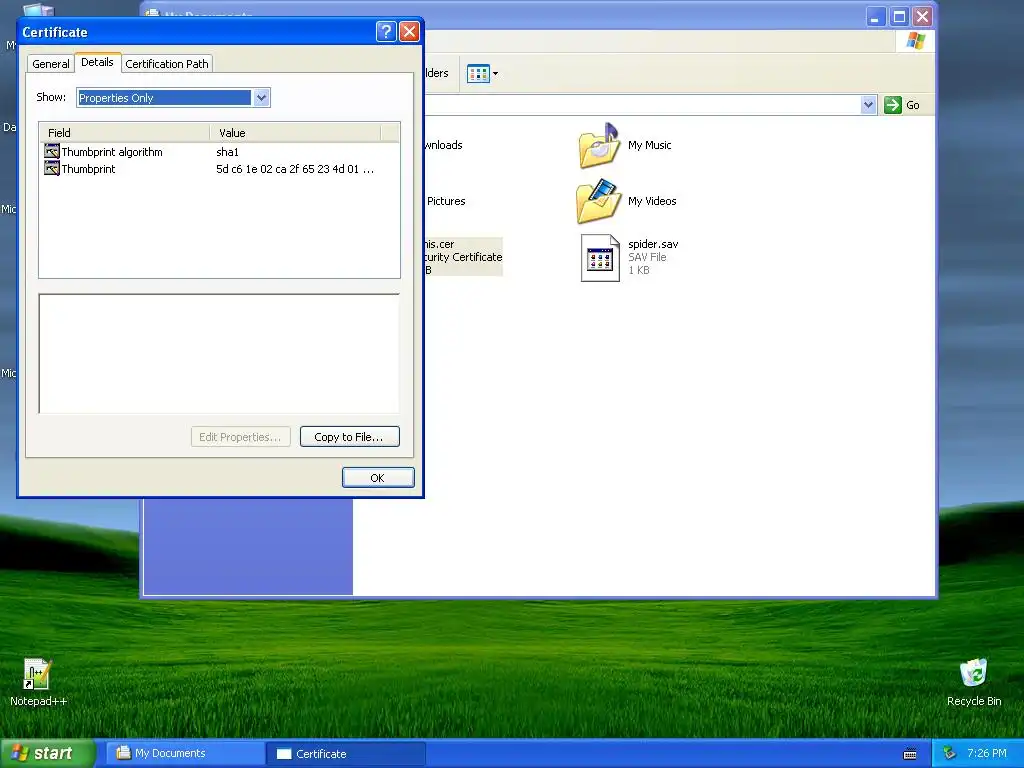Click the sha1 value
Screen dimensions: 1024x768
227,152
